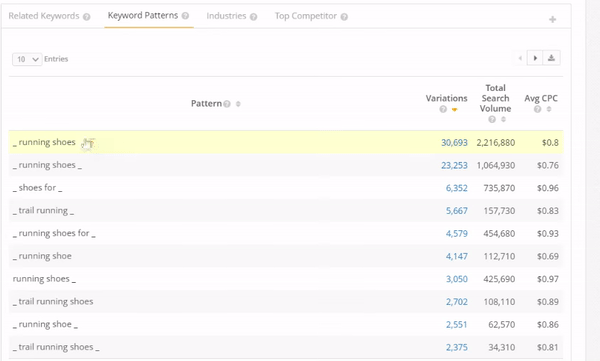Open variations link 6,352

click(457, 188)
